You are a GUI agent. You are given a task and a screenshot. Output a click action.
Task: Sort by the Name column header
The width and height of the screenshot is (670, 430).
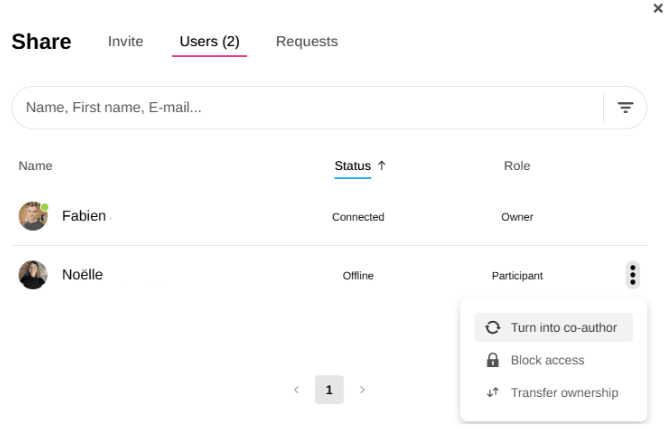(35, 166)
